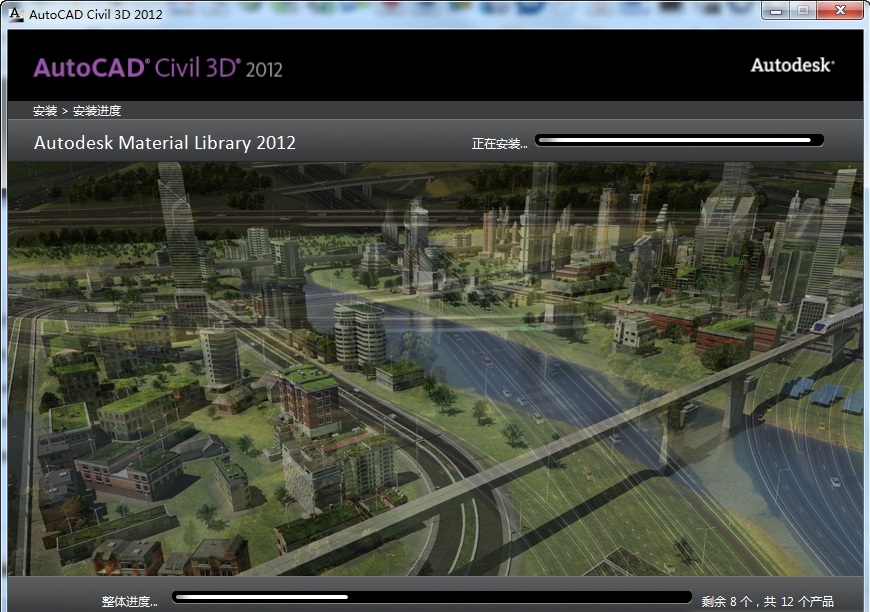Click the 正在安装 status text

499,144
